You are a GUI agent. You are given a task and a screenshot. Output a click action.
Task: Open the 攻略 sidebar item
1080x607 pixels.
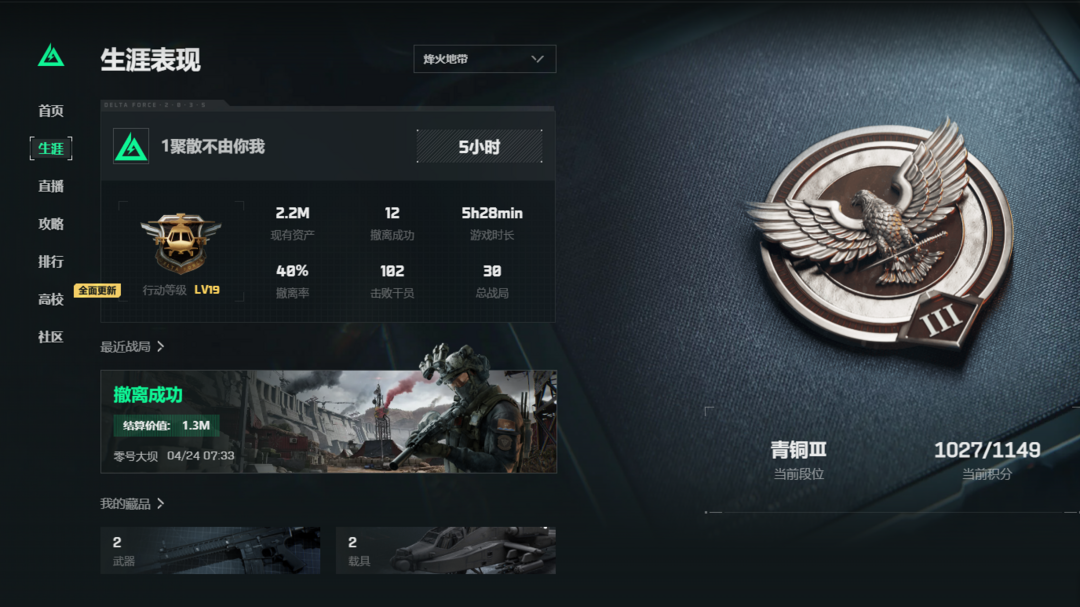pyautogui.click(x=51, y=224)
